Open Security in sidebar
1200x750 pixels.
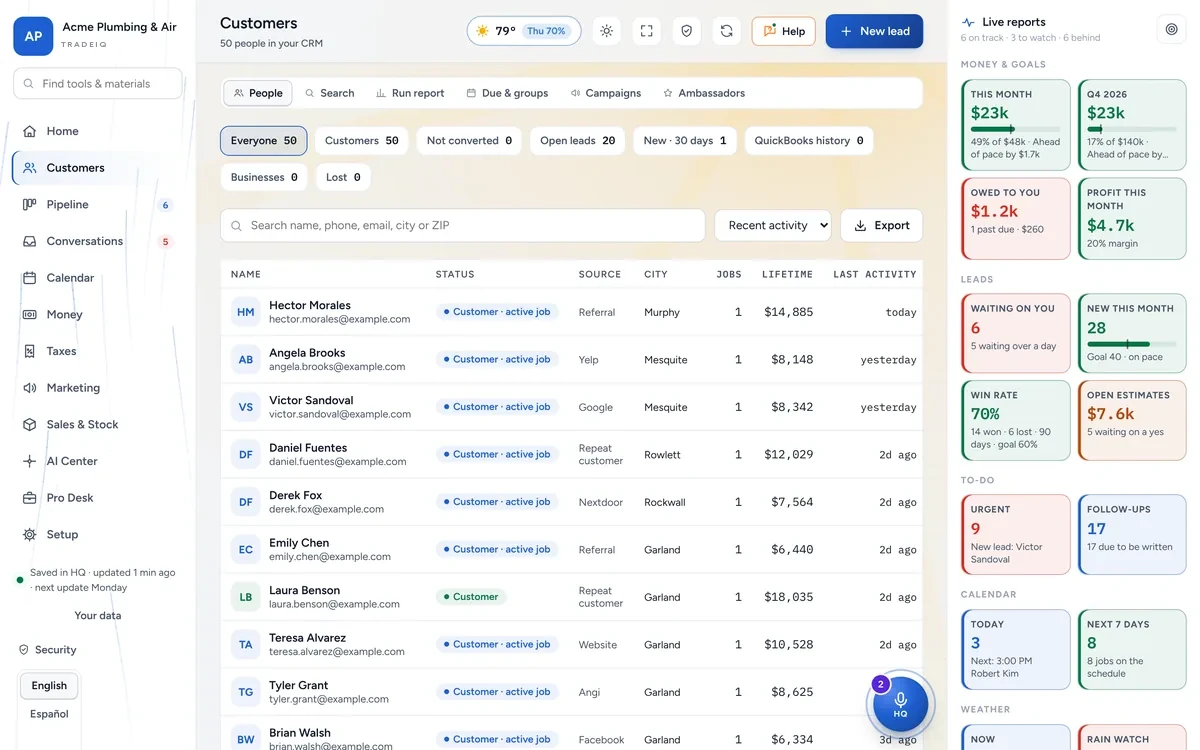(47, 650)
